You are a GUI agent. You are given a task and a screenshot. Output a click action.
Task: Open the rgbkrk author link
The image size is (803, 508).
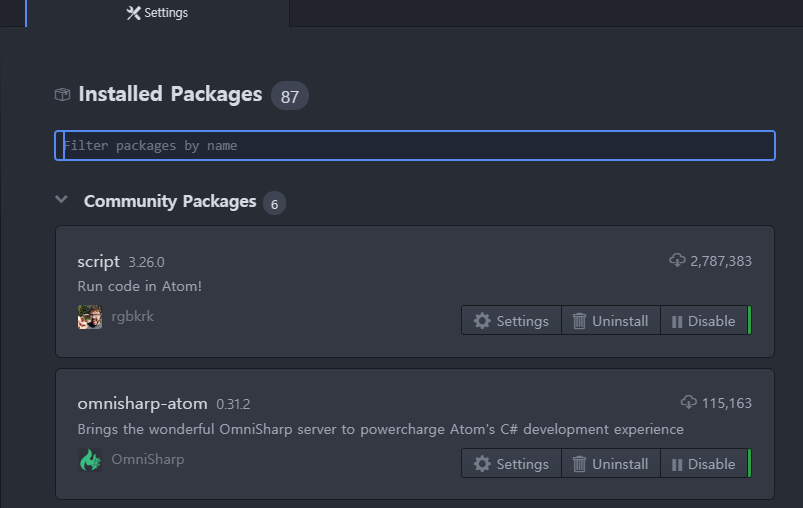(x=133, y=317)
